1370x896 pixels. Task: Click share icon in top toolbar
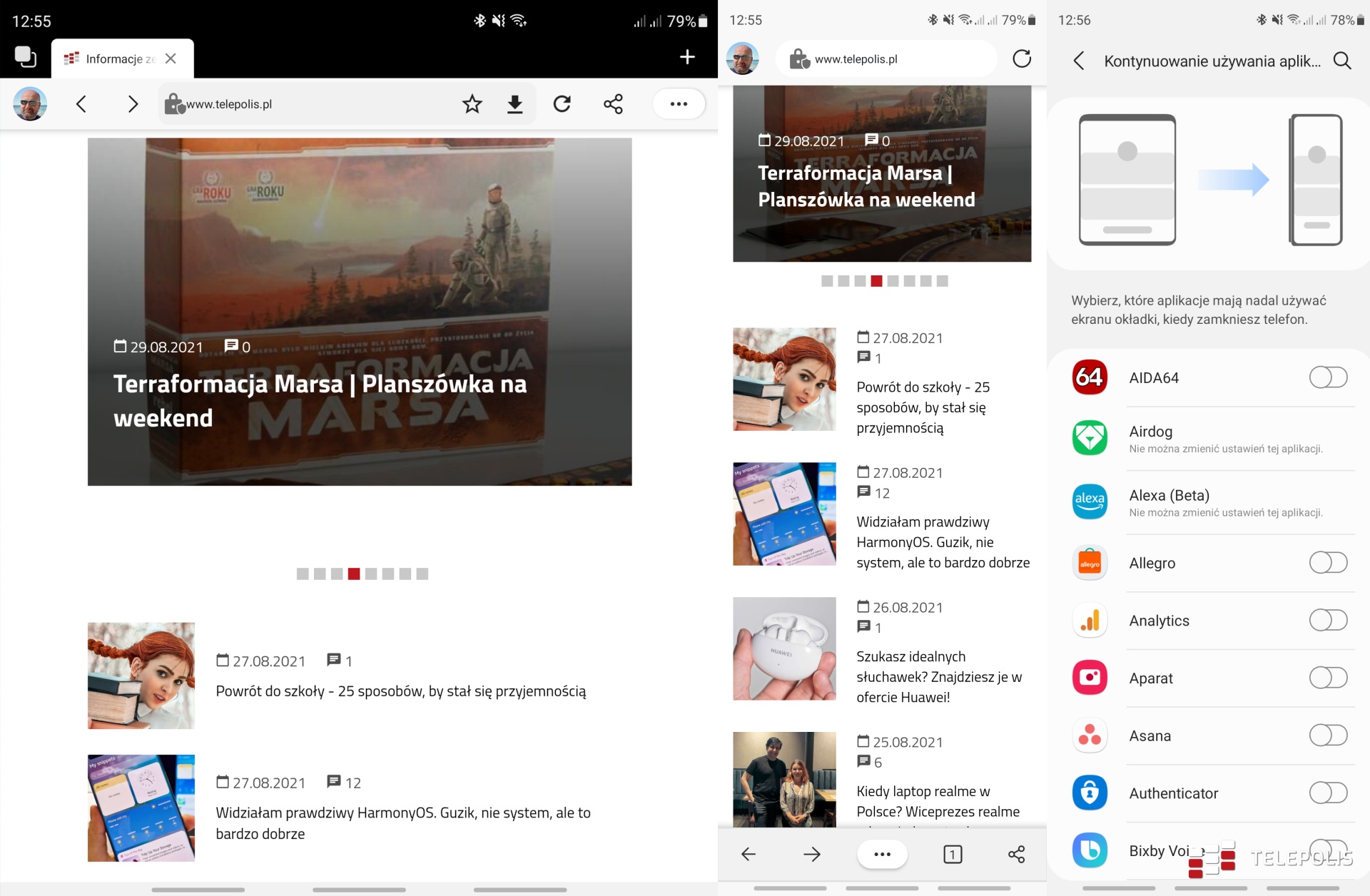[613, 104]
